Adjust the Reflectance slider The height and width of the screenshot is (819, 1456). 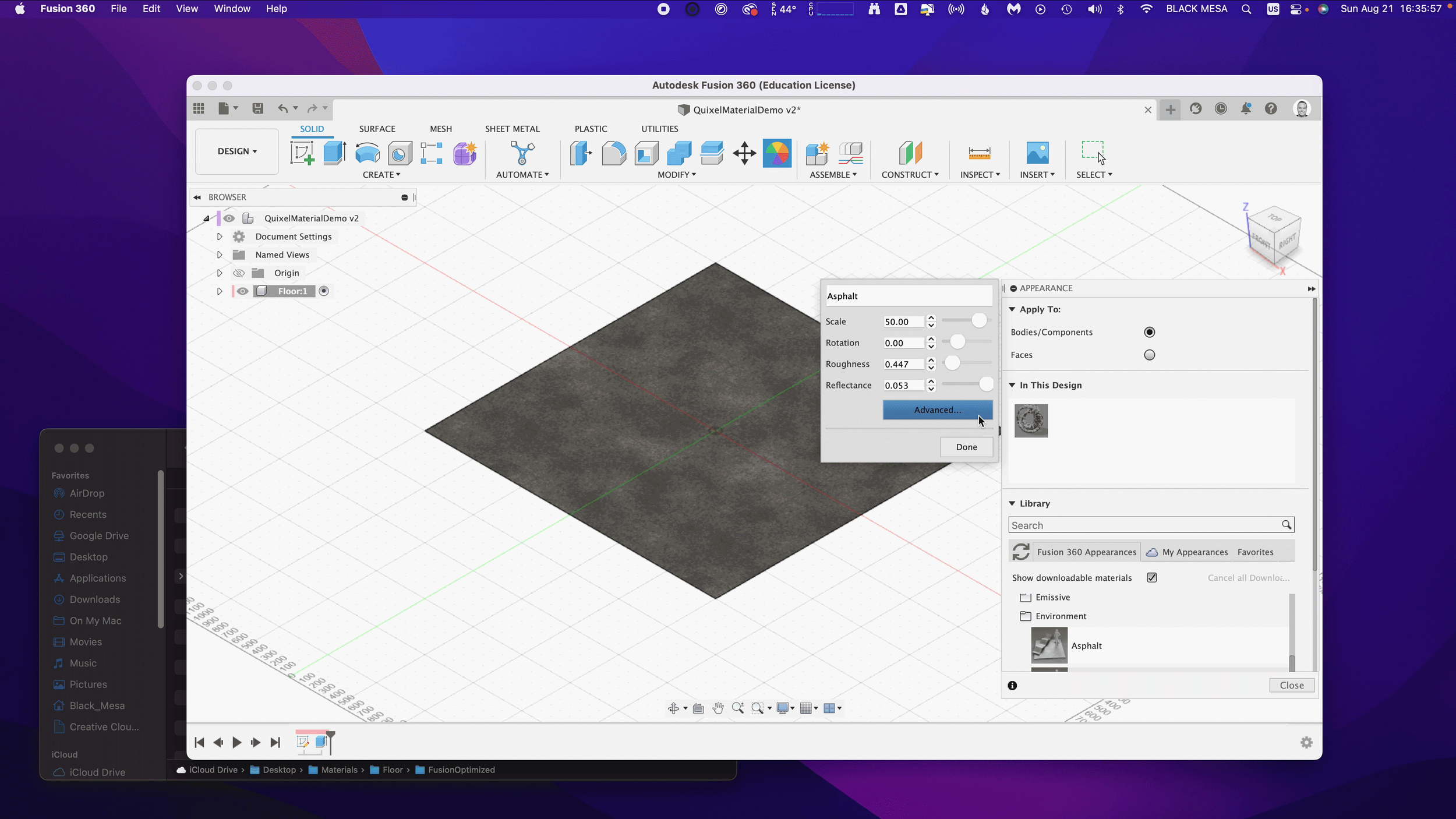(x=985, y=384)
